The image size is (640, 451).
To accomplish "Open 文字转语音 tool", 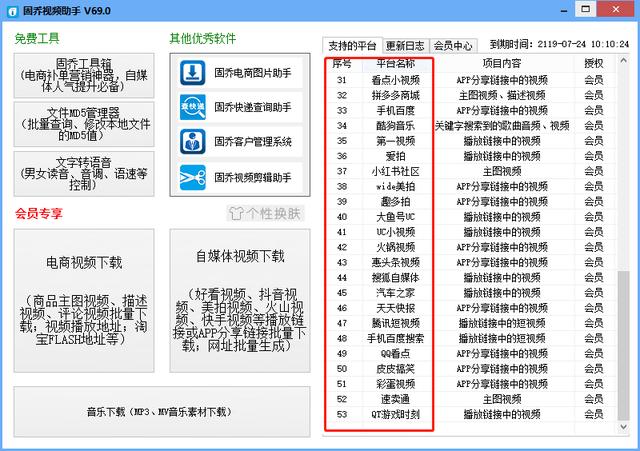I will [x=84, y=174].
